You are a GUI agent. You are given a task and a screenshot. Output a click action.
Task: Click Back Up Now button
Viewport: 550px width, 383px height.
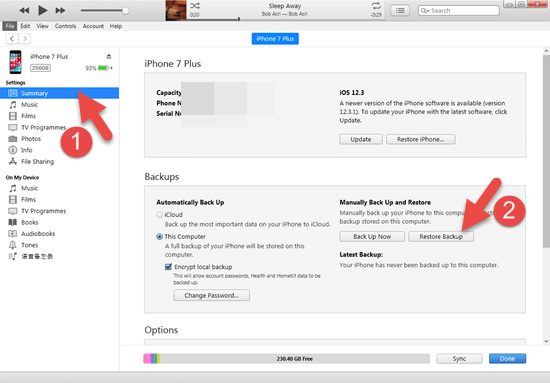(x=372, y=237)
